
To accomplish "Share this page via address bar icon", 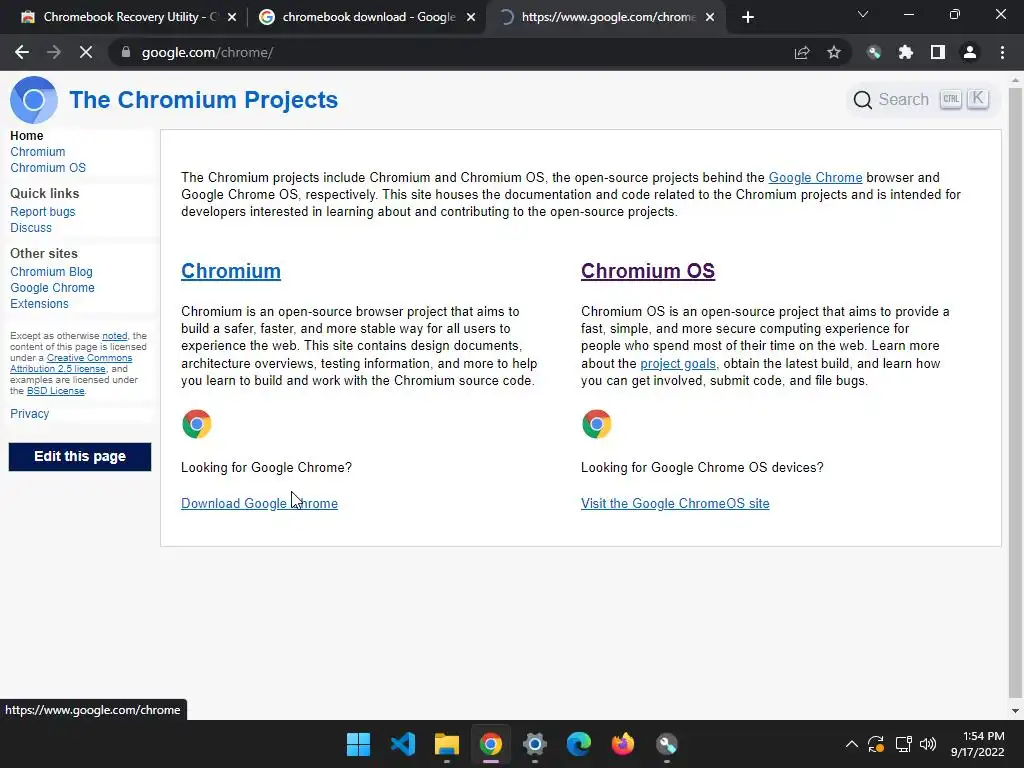I will click(x=802, y=52).
